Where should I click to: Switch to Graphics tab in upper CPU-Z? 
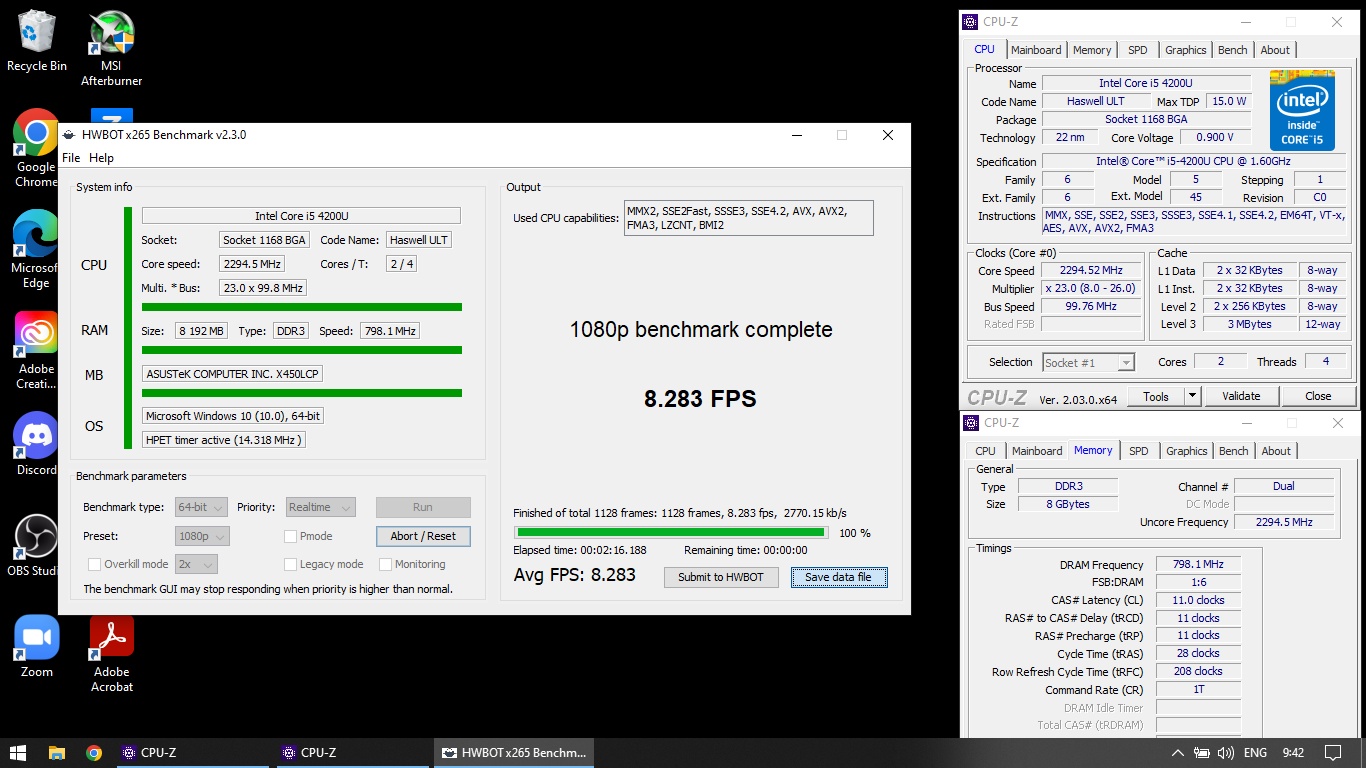(x=1186, y=50)
